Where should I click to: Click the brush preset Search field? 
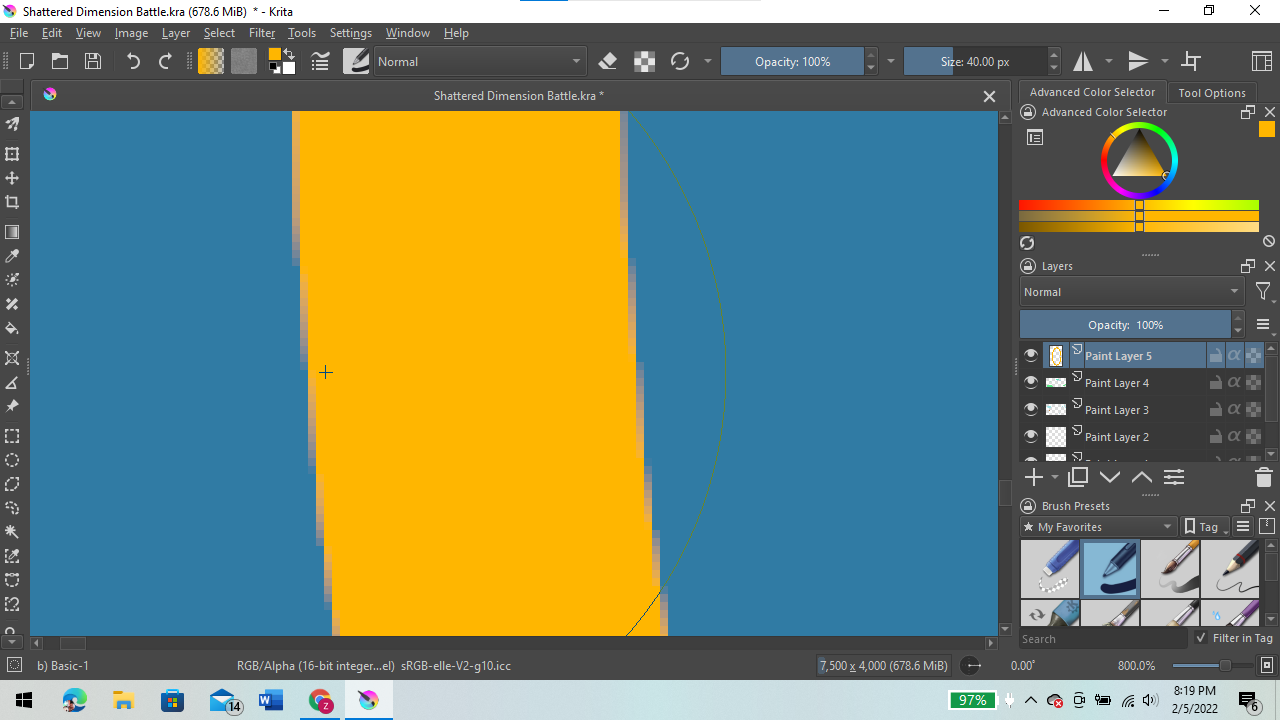[1103, 639]
